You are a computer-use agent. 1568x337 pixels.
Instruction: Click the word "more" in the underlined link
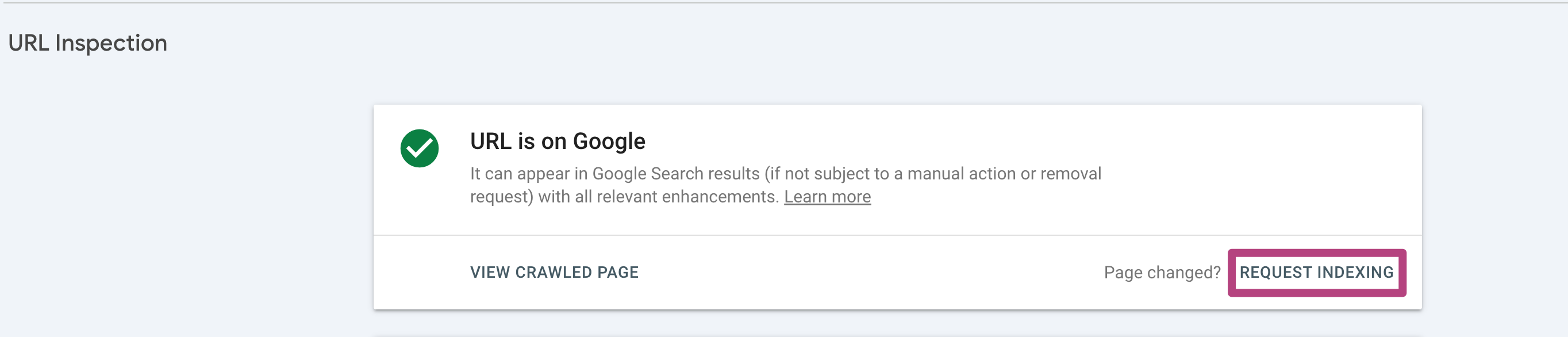851,197
